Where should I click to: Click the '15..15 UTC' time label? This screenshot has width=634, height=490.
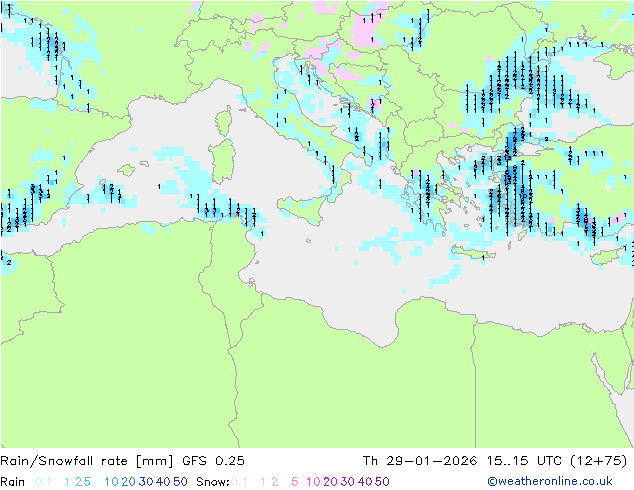(524, 461)
